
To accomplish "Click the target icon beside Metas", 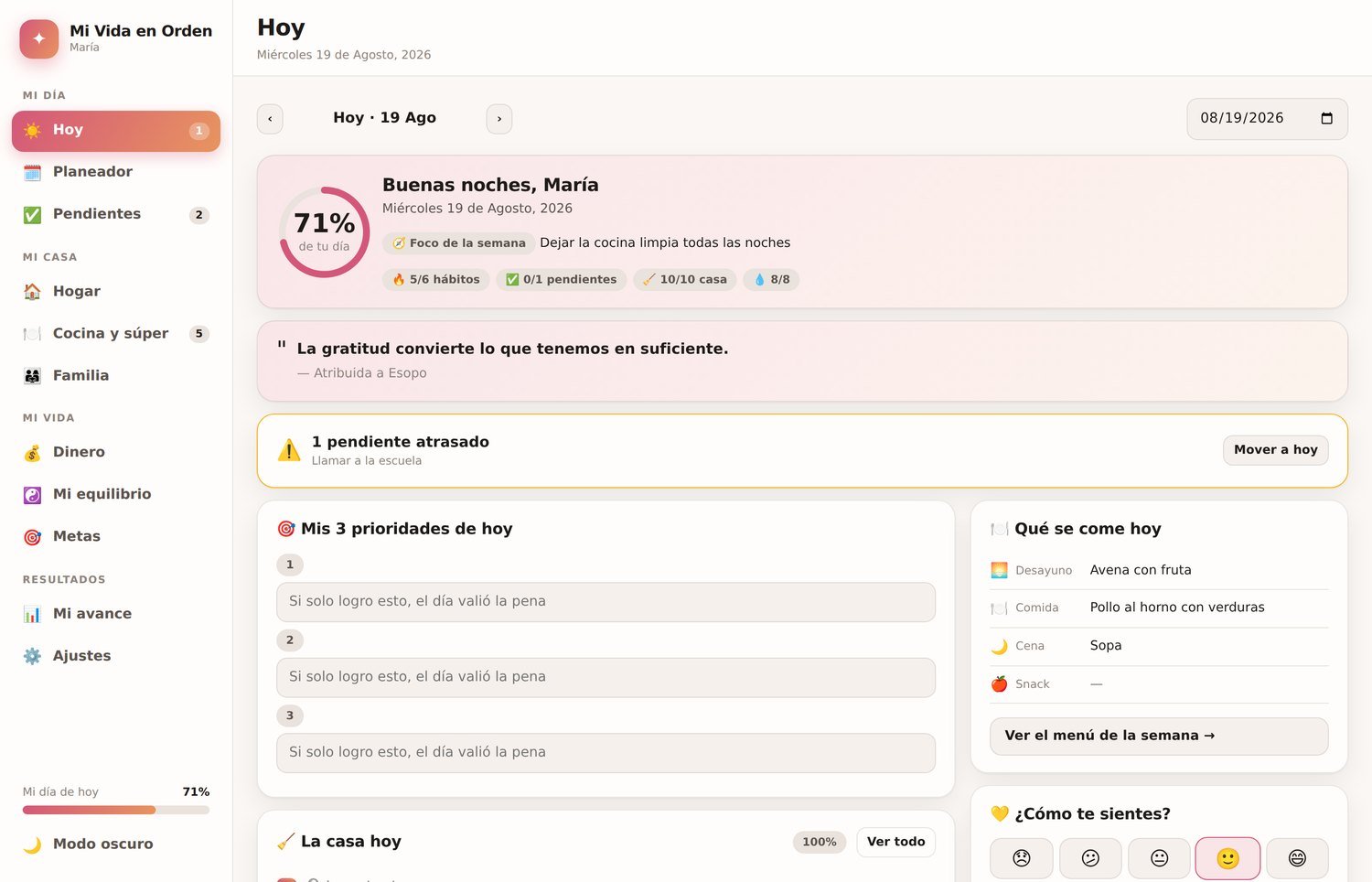I will click(32, 537).
